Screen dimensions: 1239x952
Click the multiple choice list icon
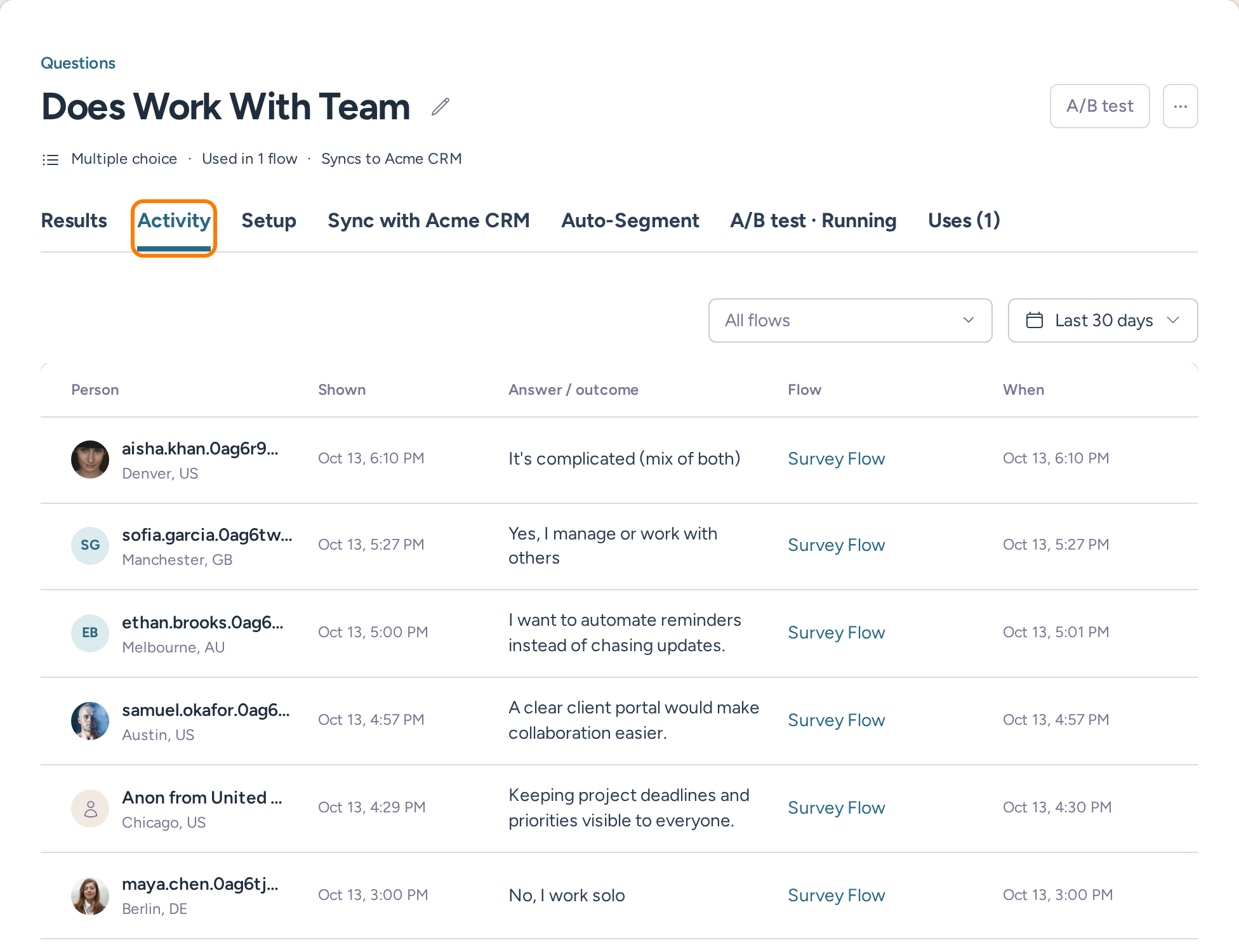point(50,159)
